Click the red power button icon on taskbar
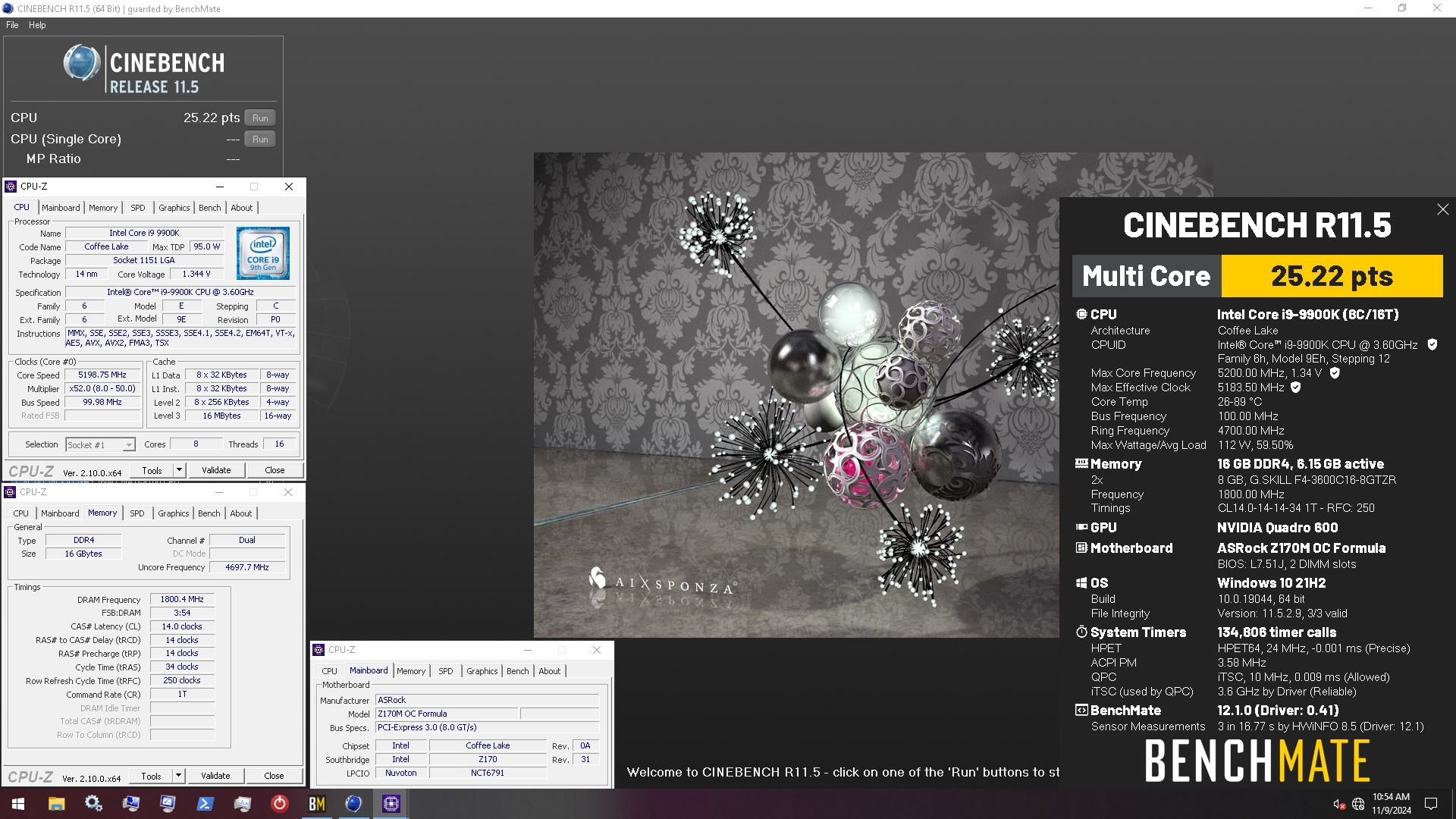 click(279, 804)
